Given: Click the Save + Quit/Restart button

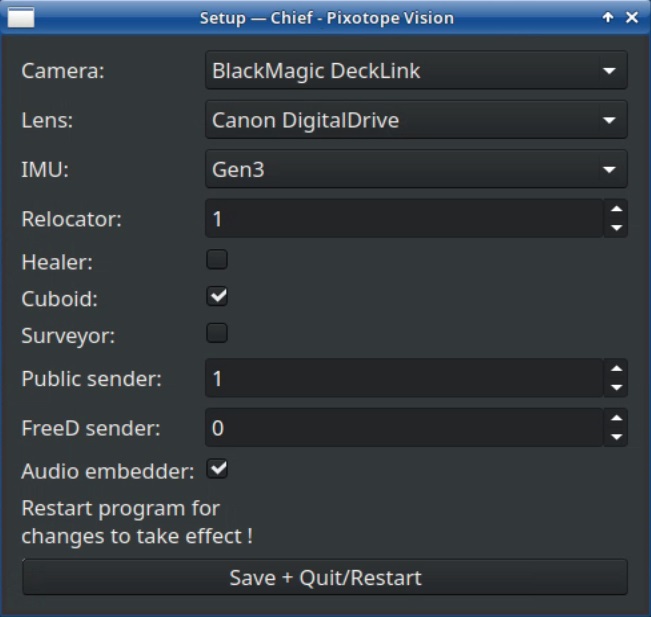Looking at the screenshot, I should pyautogui.click(x=325, y=578).
